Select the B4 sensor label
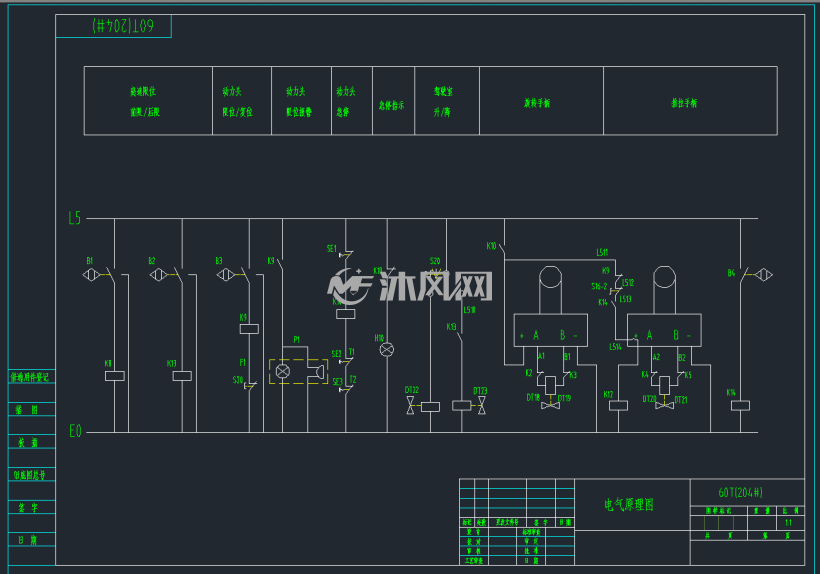Image resolution: width=820 pixels, height=574 pixels. click(731, 272)
